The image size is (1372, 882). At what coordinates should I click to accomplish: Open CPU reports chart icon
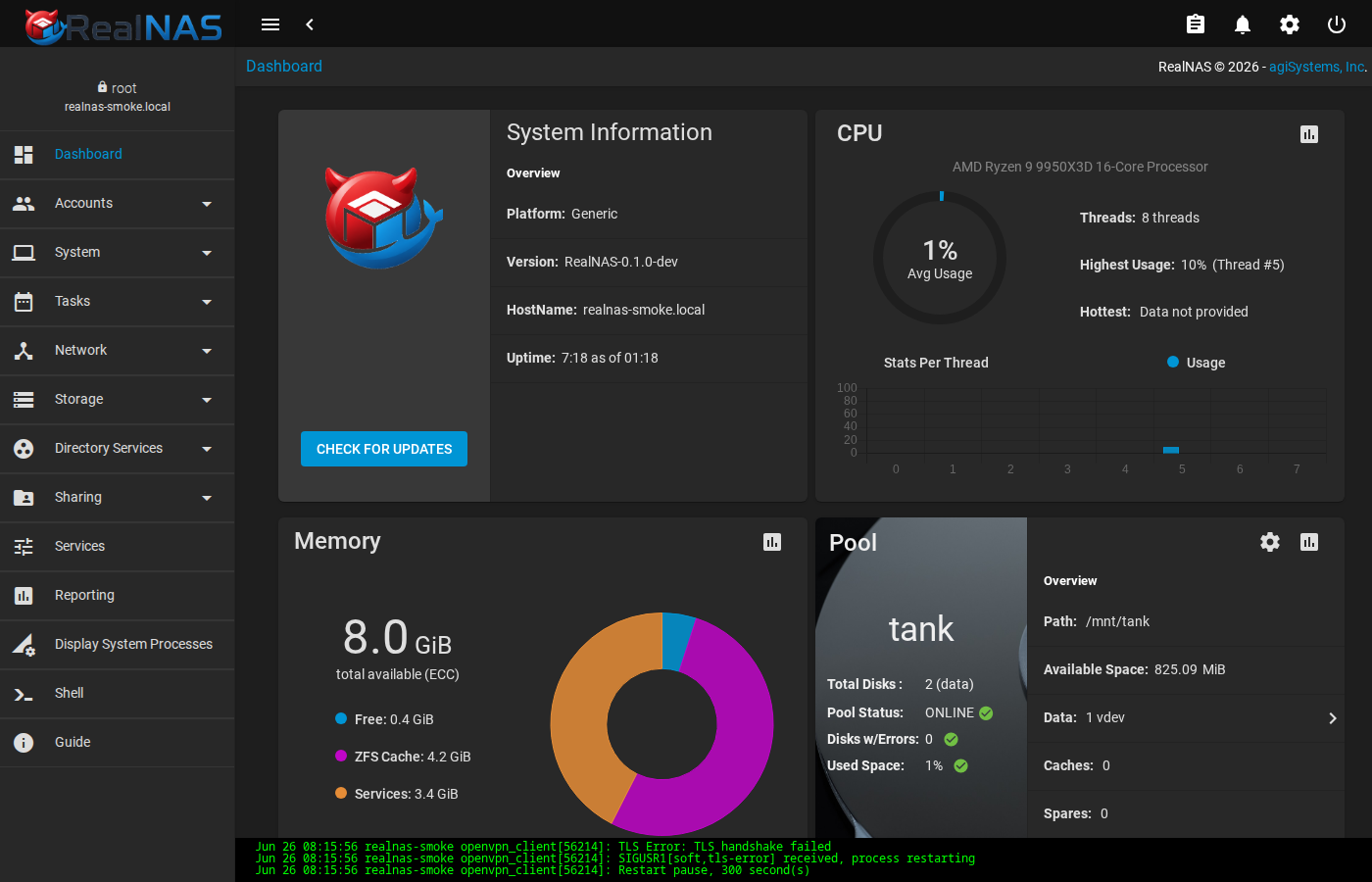tap(1309, 134)
